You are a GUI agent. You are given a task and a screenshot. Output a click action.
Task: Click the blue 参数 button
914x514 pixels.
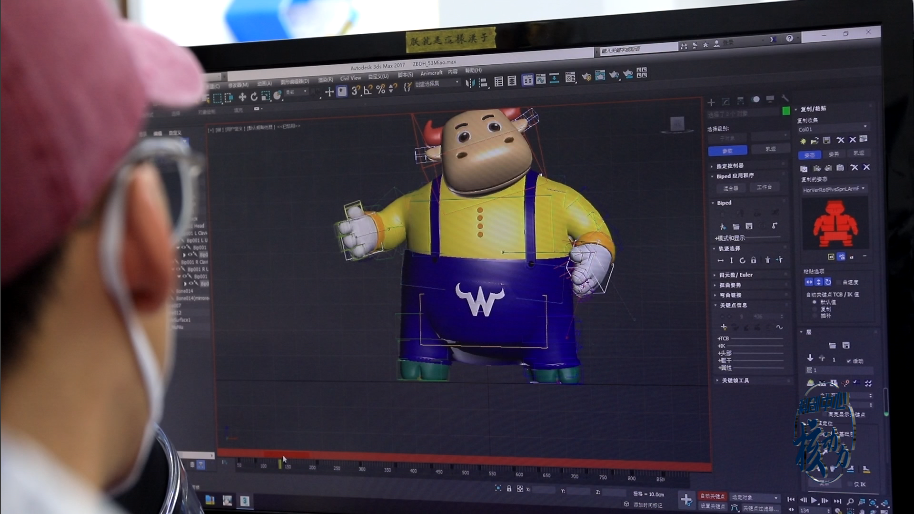pyautogui.click(x=727, y=150)
